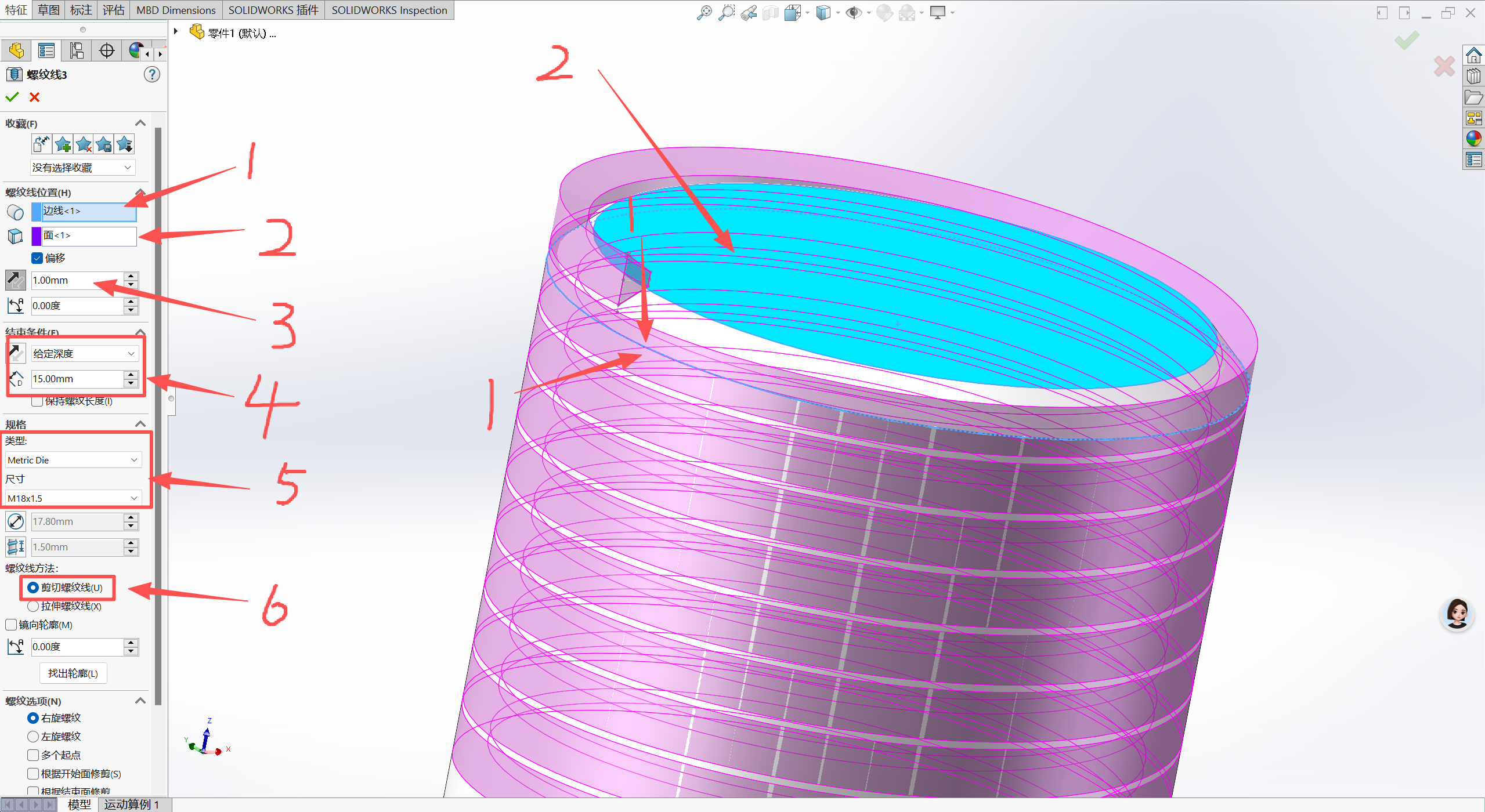Open the Design Library task pane icon
The image size is (1485, 812).
coord(1474,76)
